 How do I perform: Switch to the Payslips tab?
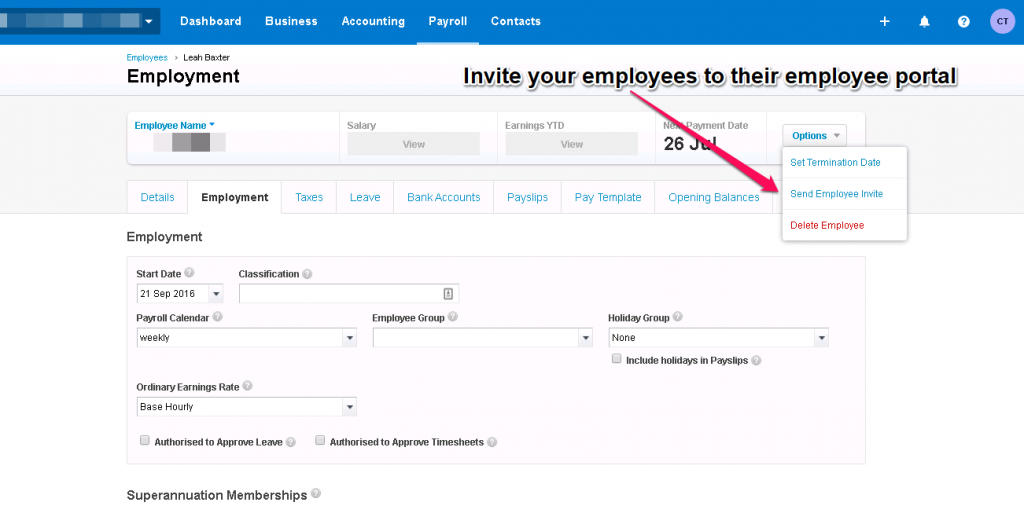527,197
